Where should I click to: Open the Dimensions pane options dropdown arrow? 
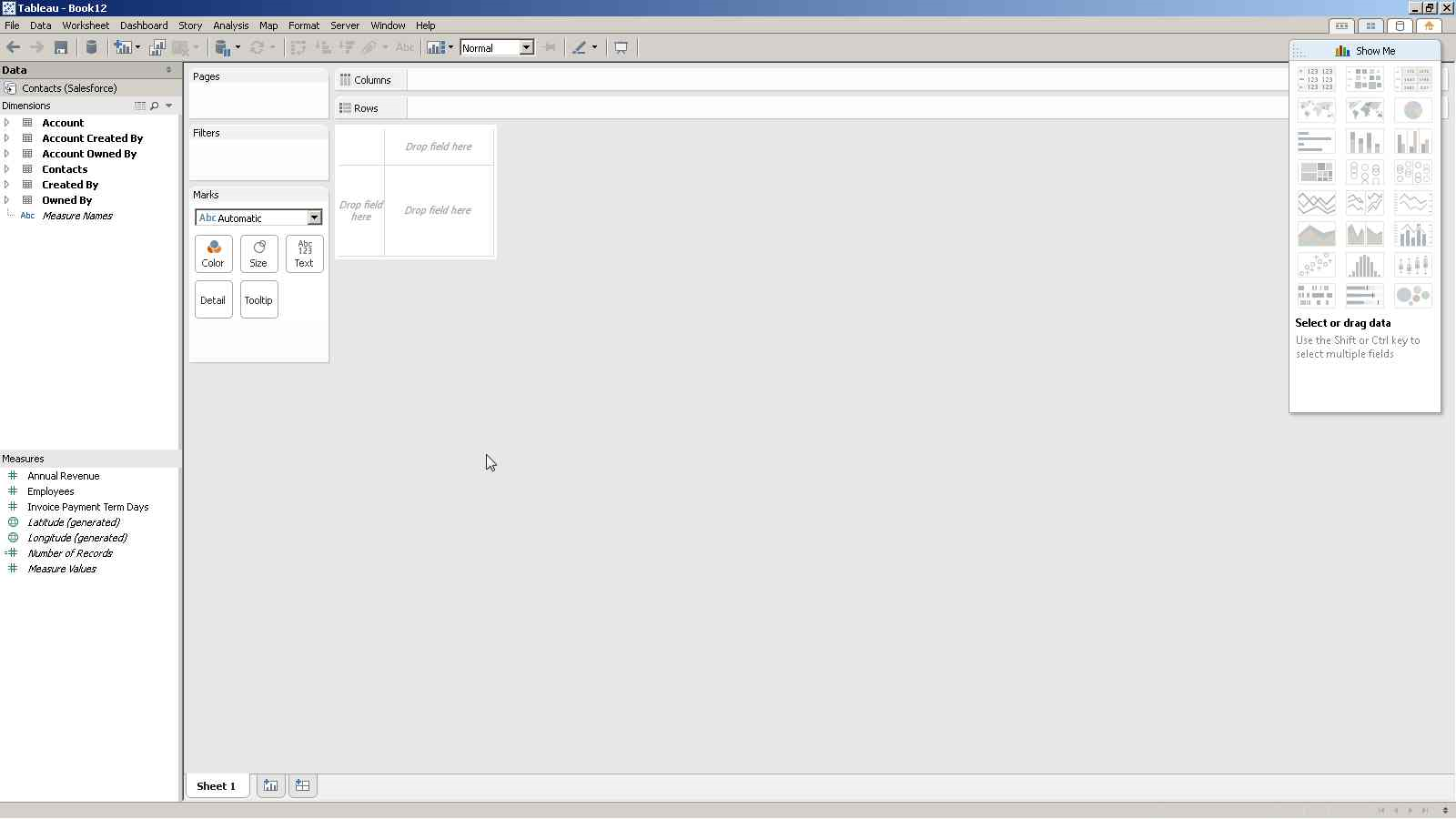[x=169, y=106]
